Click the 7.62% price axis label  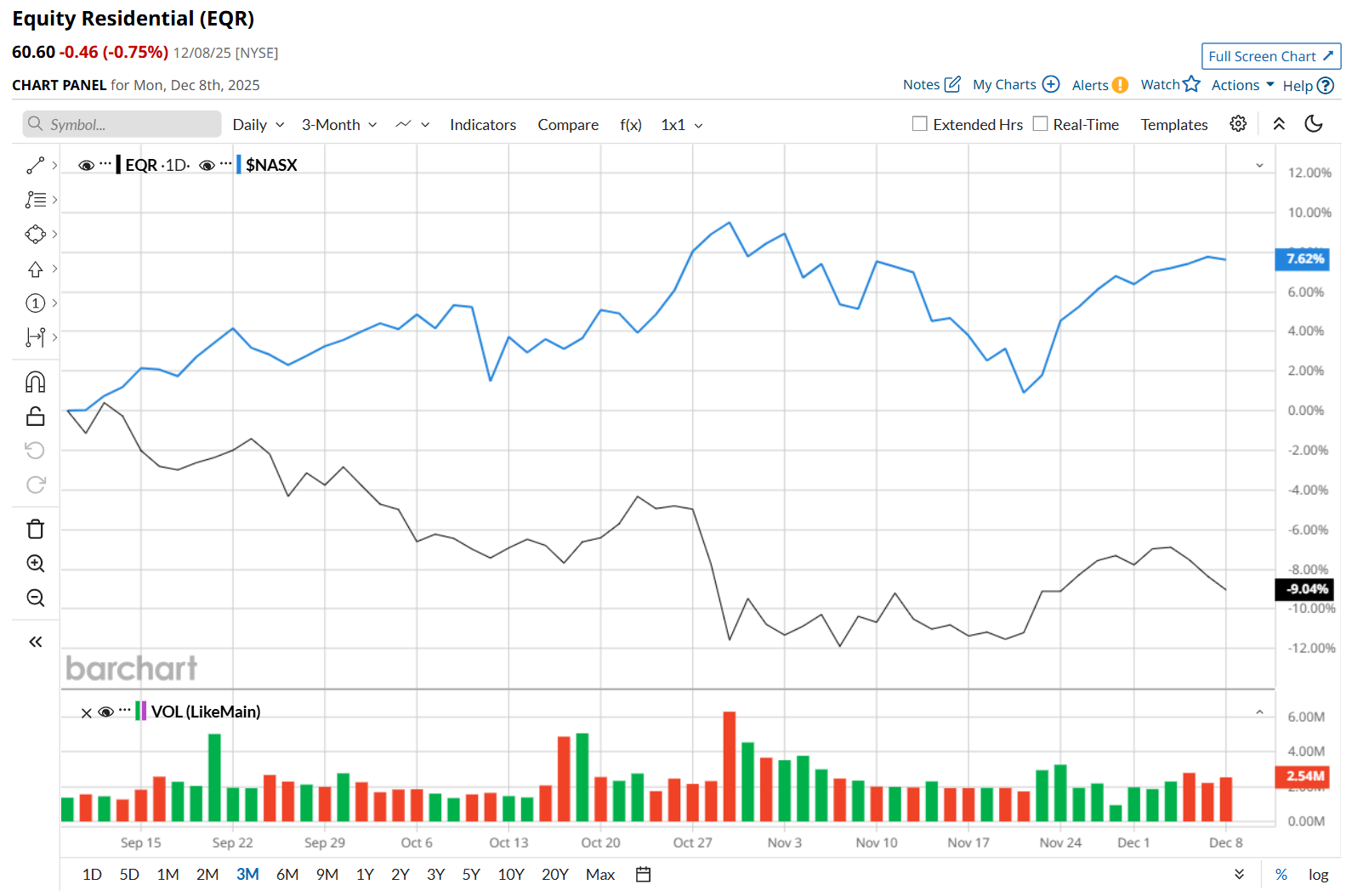click(x=1302, y=259)
